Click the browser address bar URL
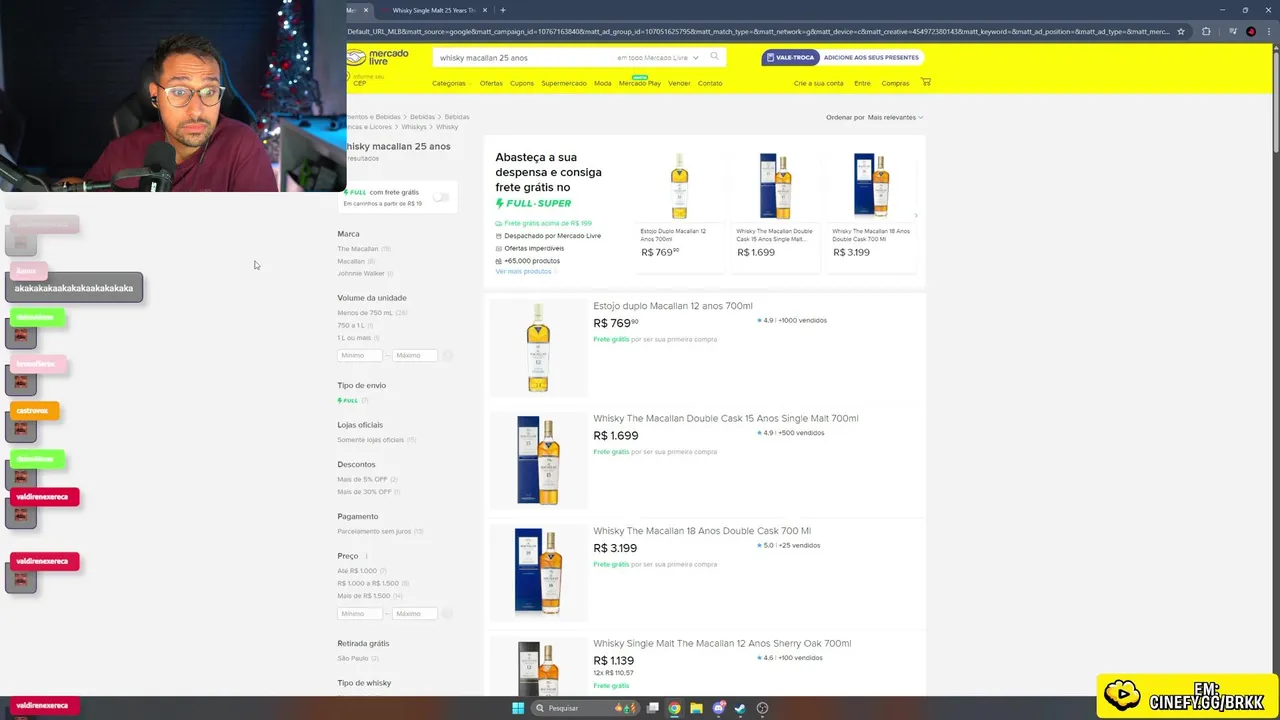This screenshot has width=1280, height=720. (x=758, y=31)
